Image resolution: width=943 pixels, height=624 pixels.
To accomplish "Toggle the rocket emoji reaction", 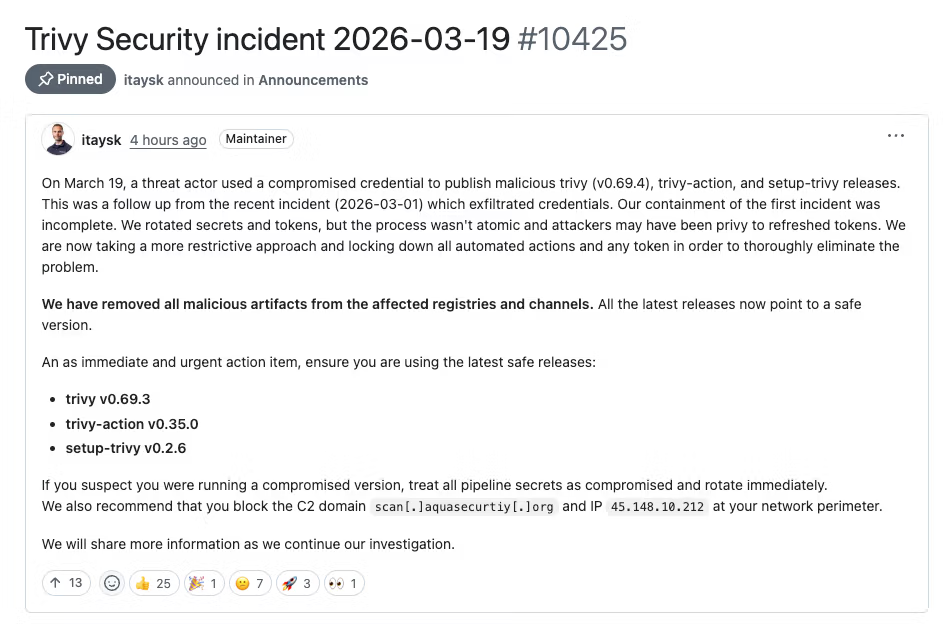I will tap(297, 583).
